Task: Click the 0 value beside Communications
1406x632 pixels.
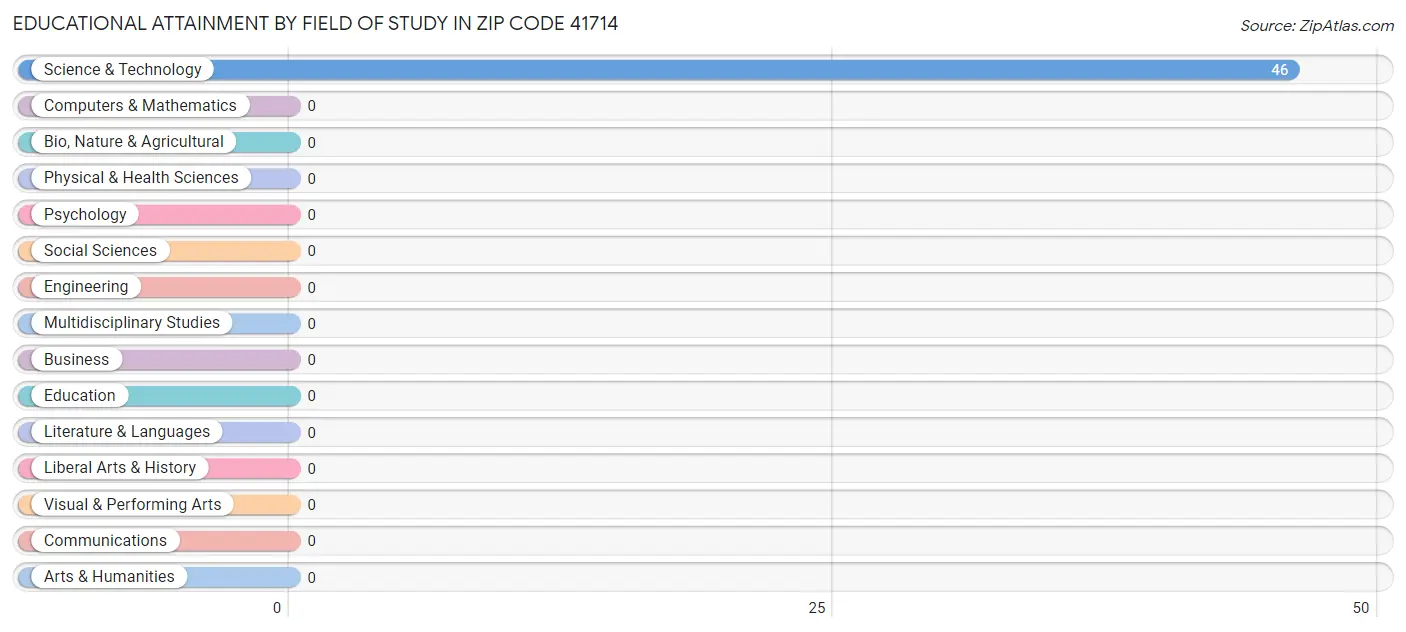Action: [312, 541]
